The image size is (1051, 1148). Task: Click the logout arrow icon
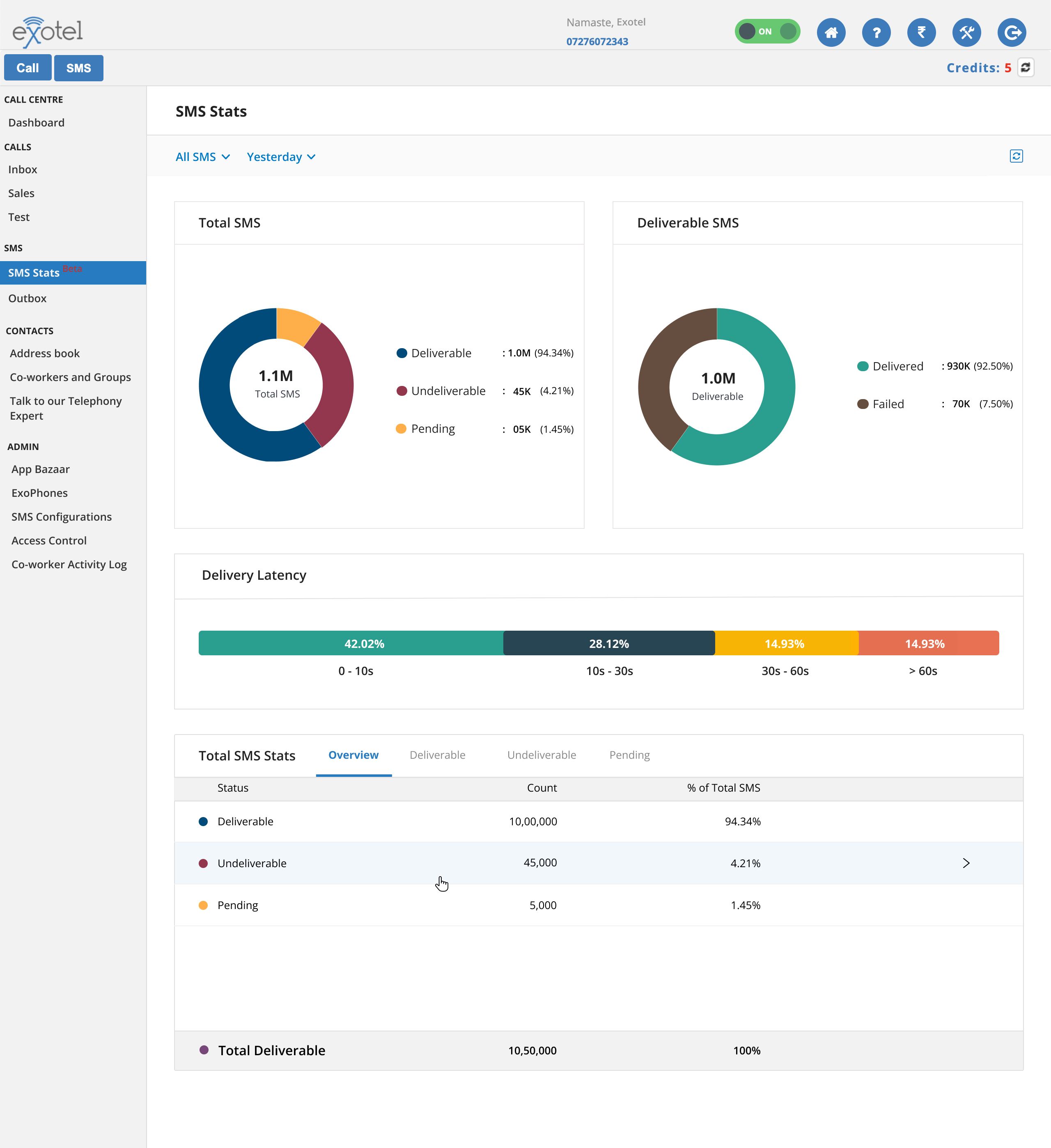pos(1012,32)
